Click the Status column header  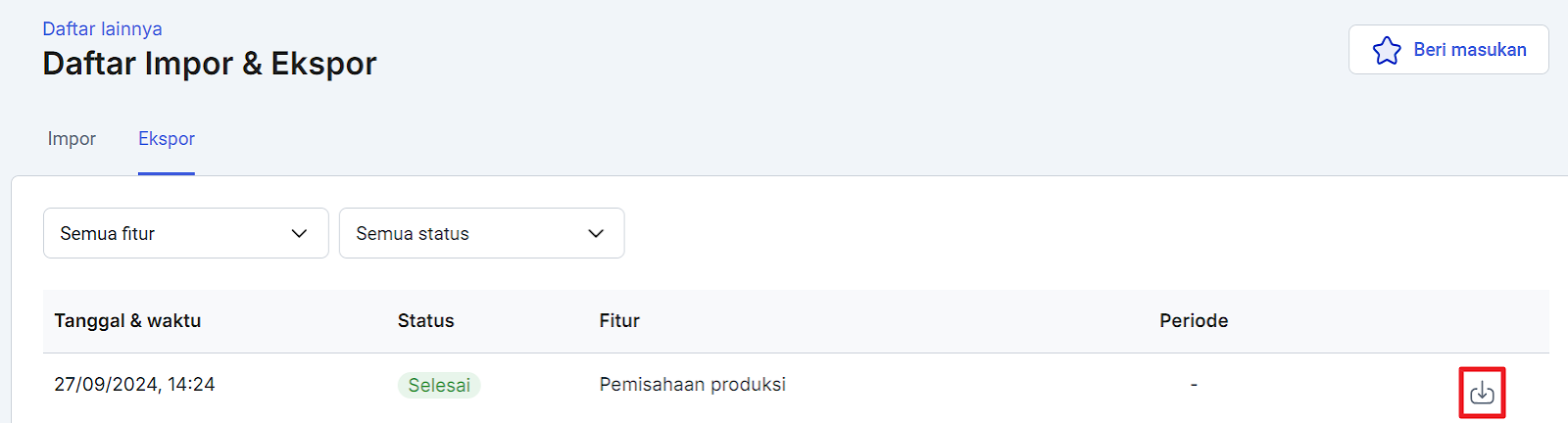426,321
